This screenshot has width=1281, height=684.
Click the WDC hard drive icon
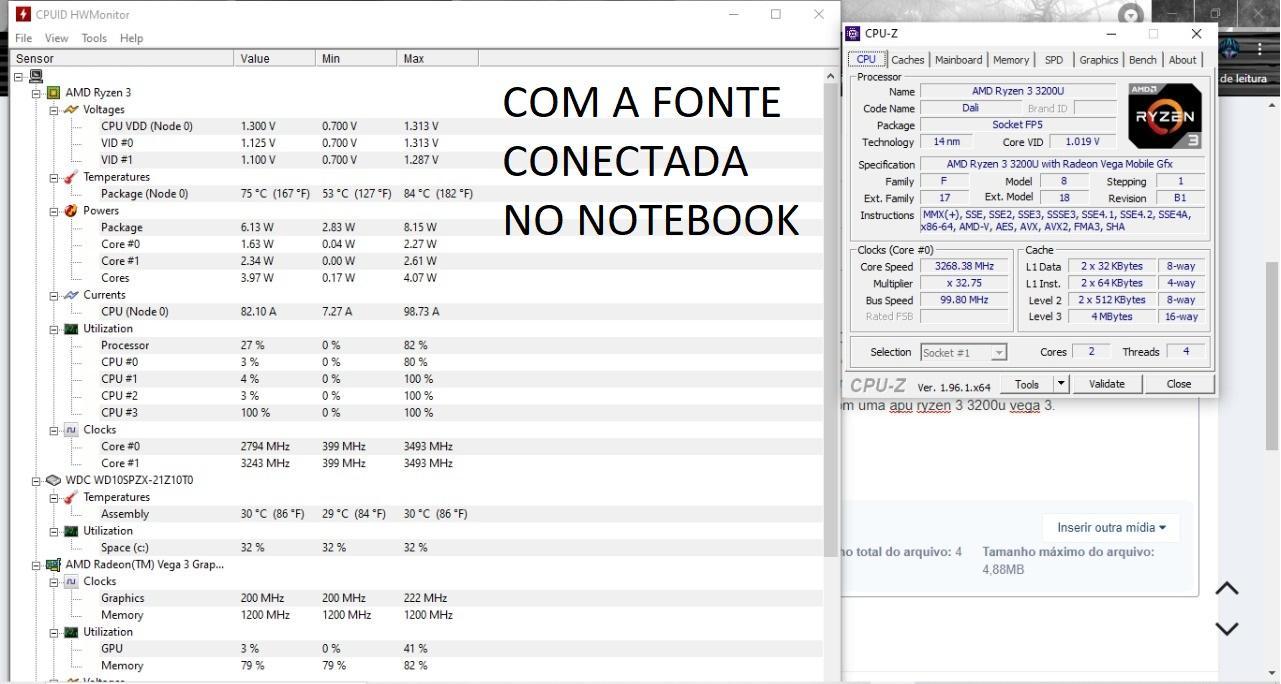pyautogui.click(x=53, y=480)
